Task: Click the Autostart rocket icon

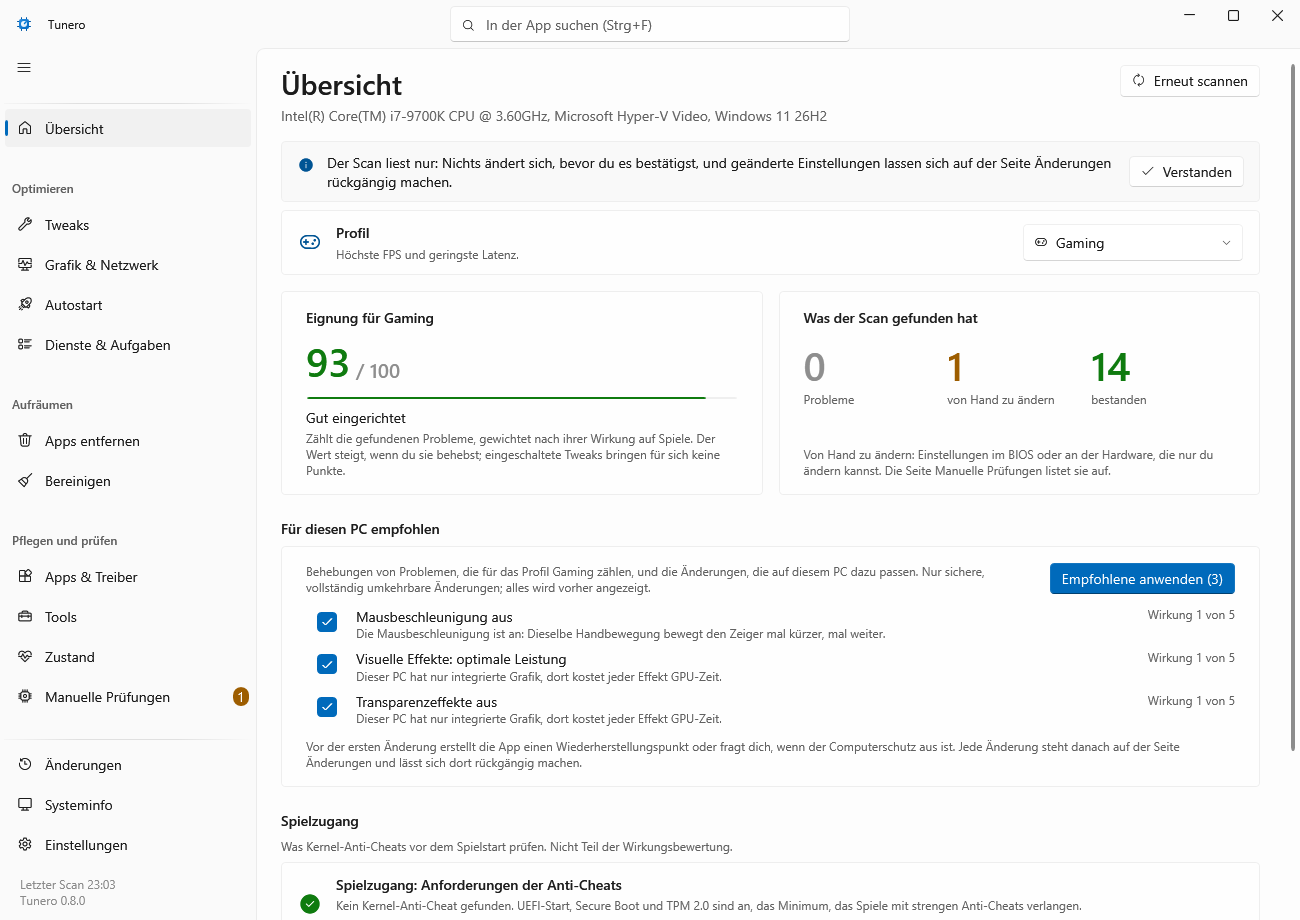Action: [25, 305]
